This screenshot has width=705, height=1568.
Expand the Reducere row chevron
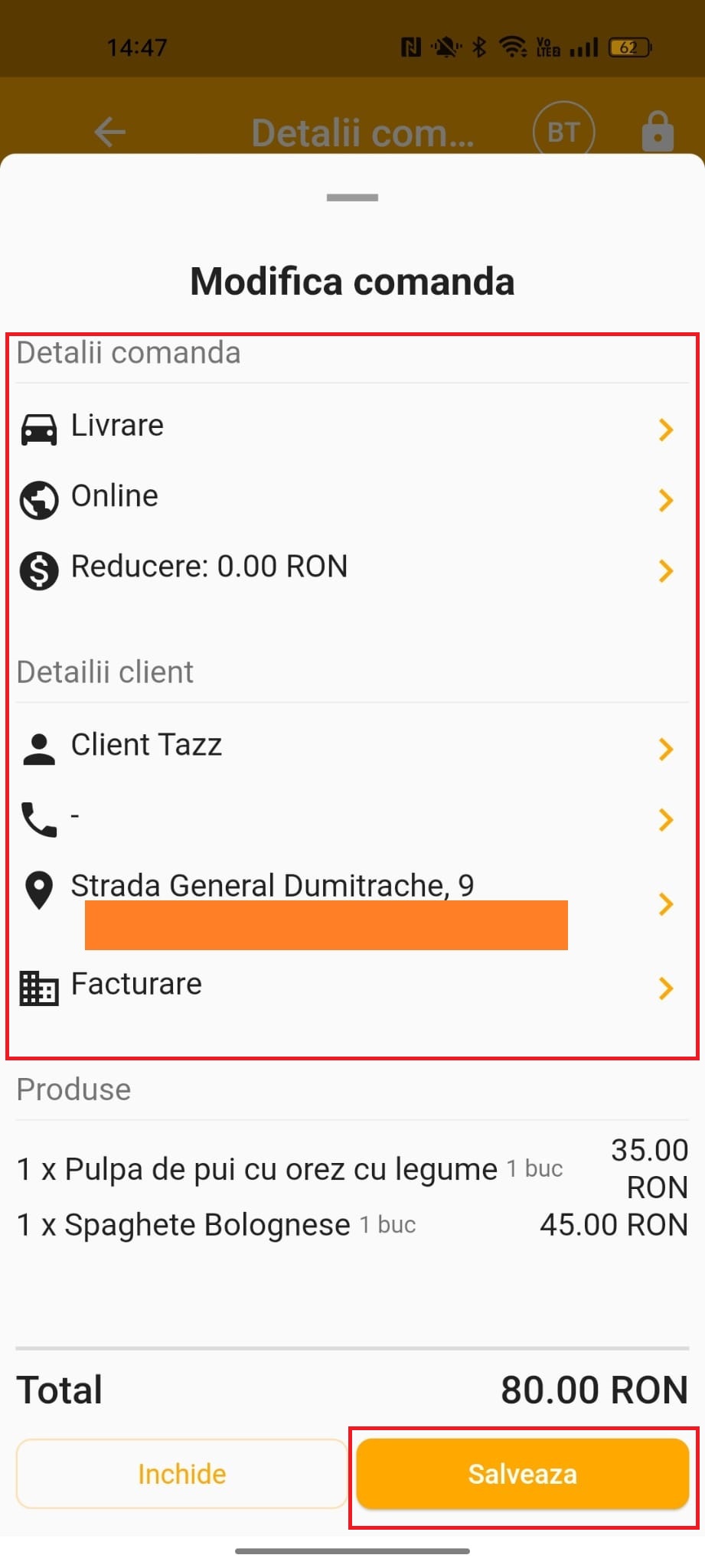(665, 570)
